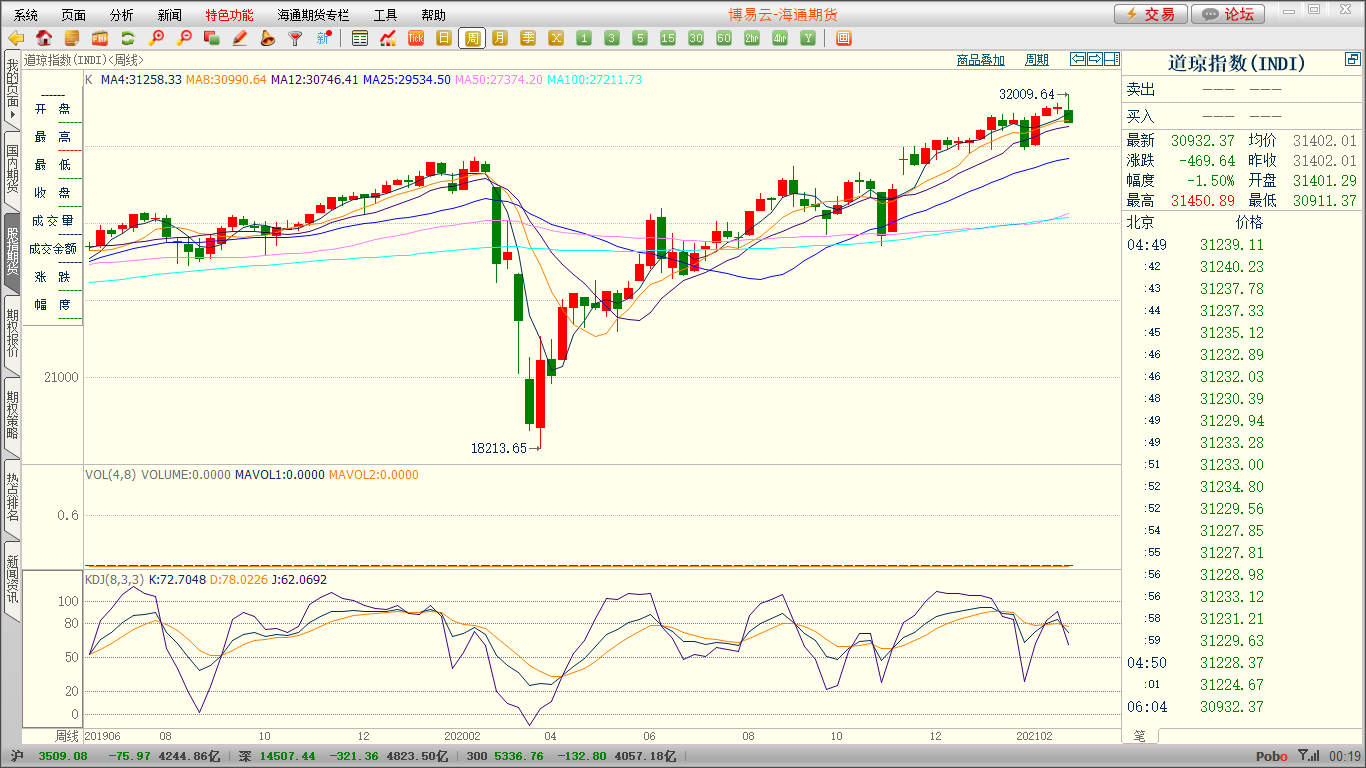
Task: Click the 交易 trade button
Action: click(x=1151, y=14)
